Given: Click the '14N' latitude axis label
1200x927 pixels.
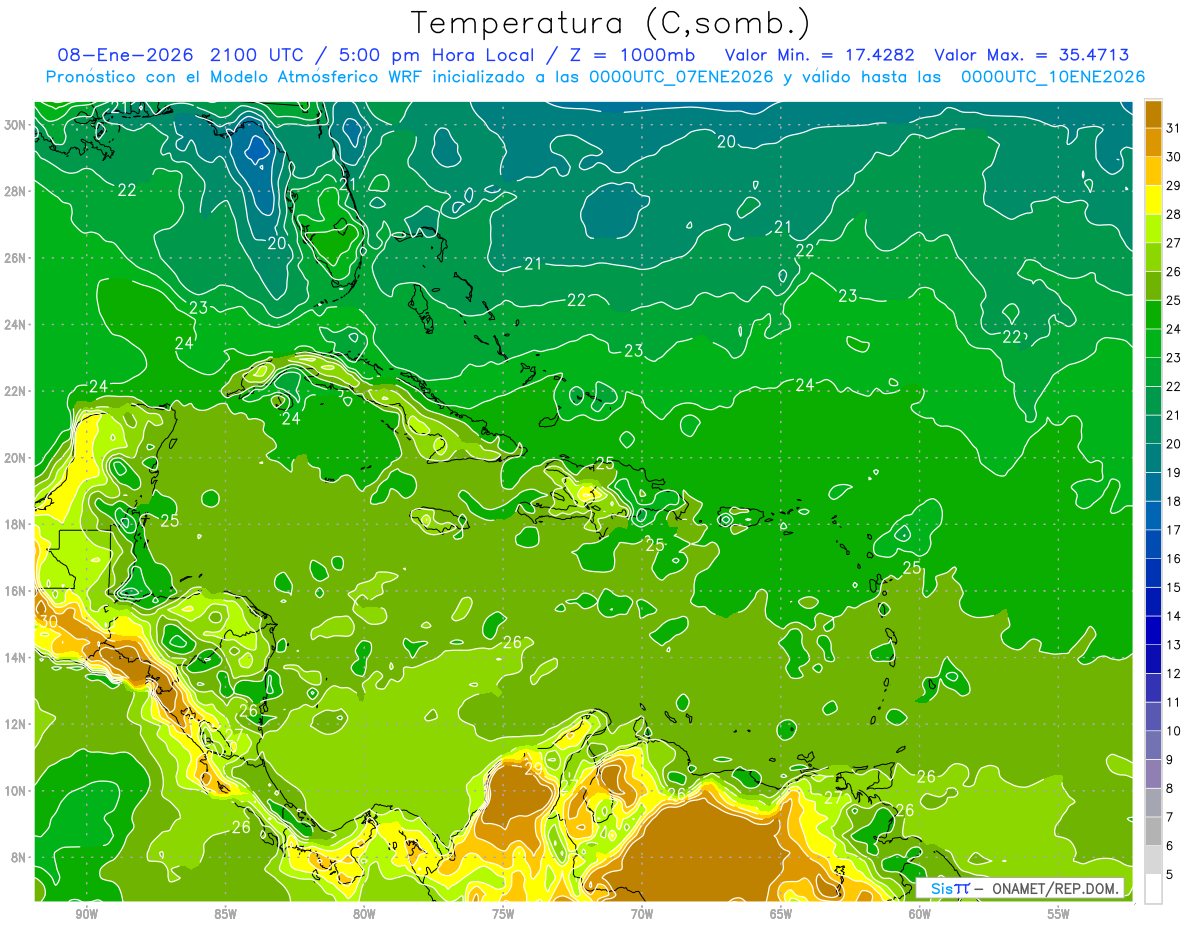Looking at the screenshot, I should coord(15,657).
